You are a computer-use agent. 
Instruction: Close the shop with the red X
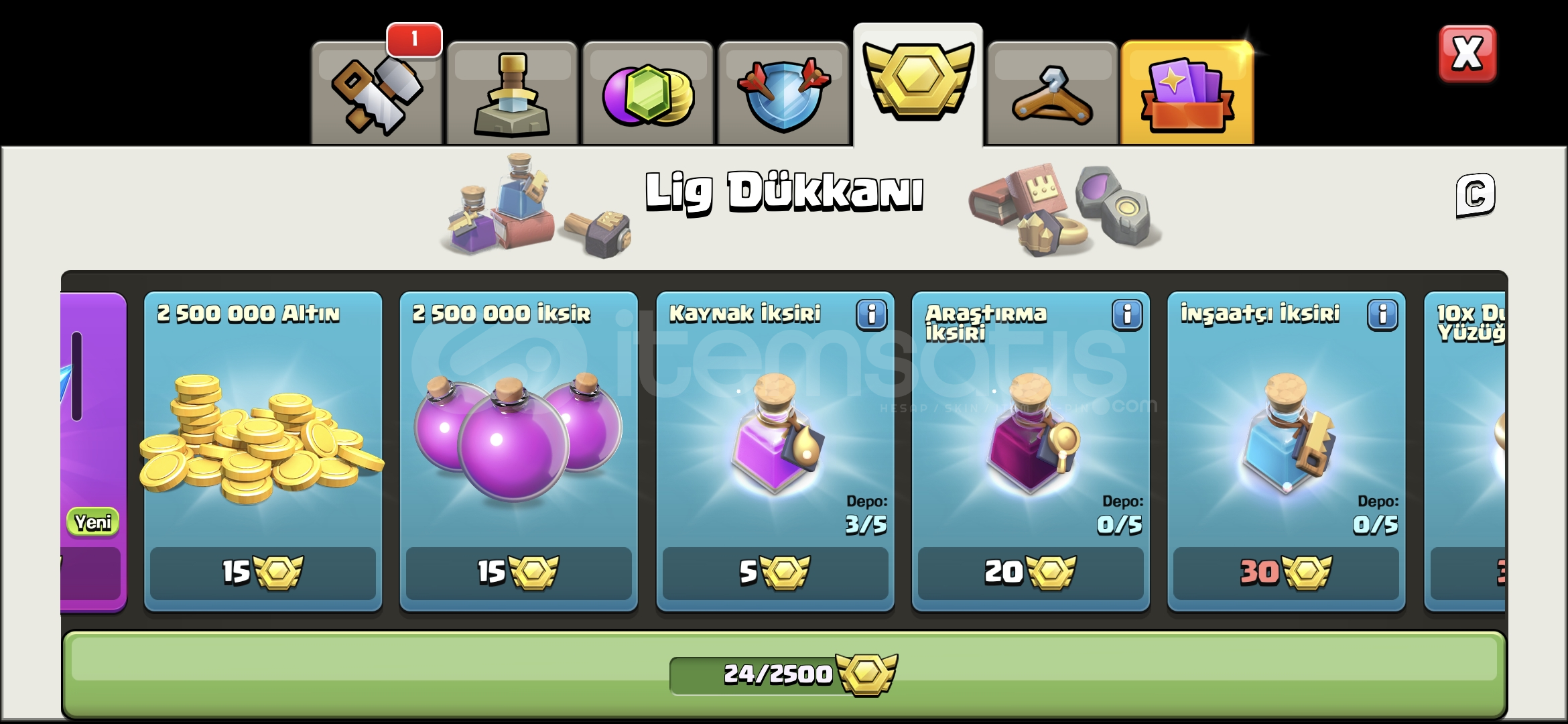point(1467,54)
